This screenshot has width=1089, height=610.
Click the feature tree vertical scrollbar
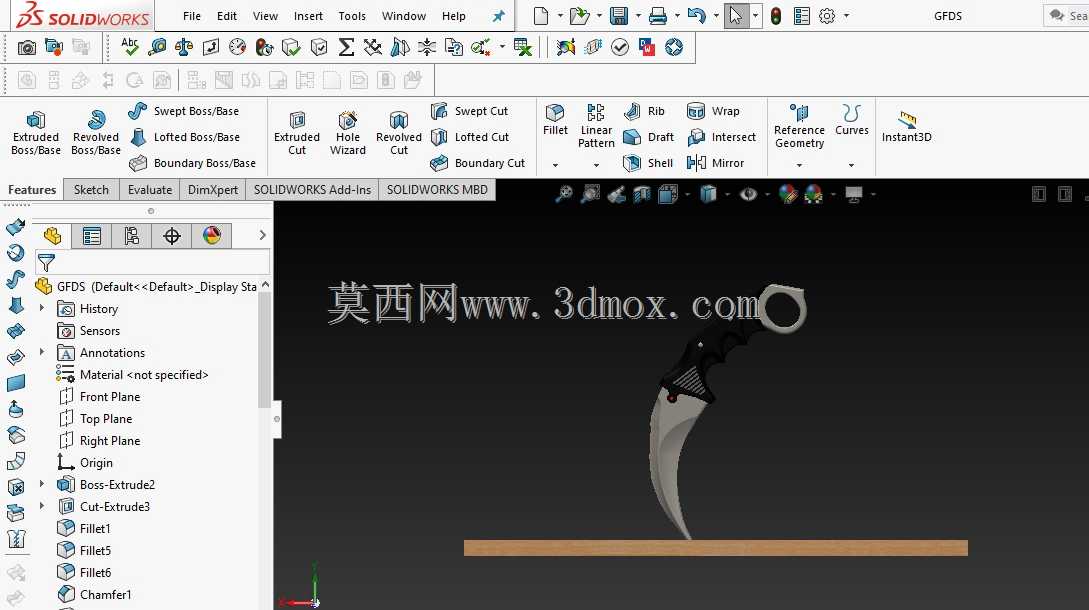coord(265,349)
